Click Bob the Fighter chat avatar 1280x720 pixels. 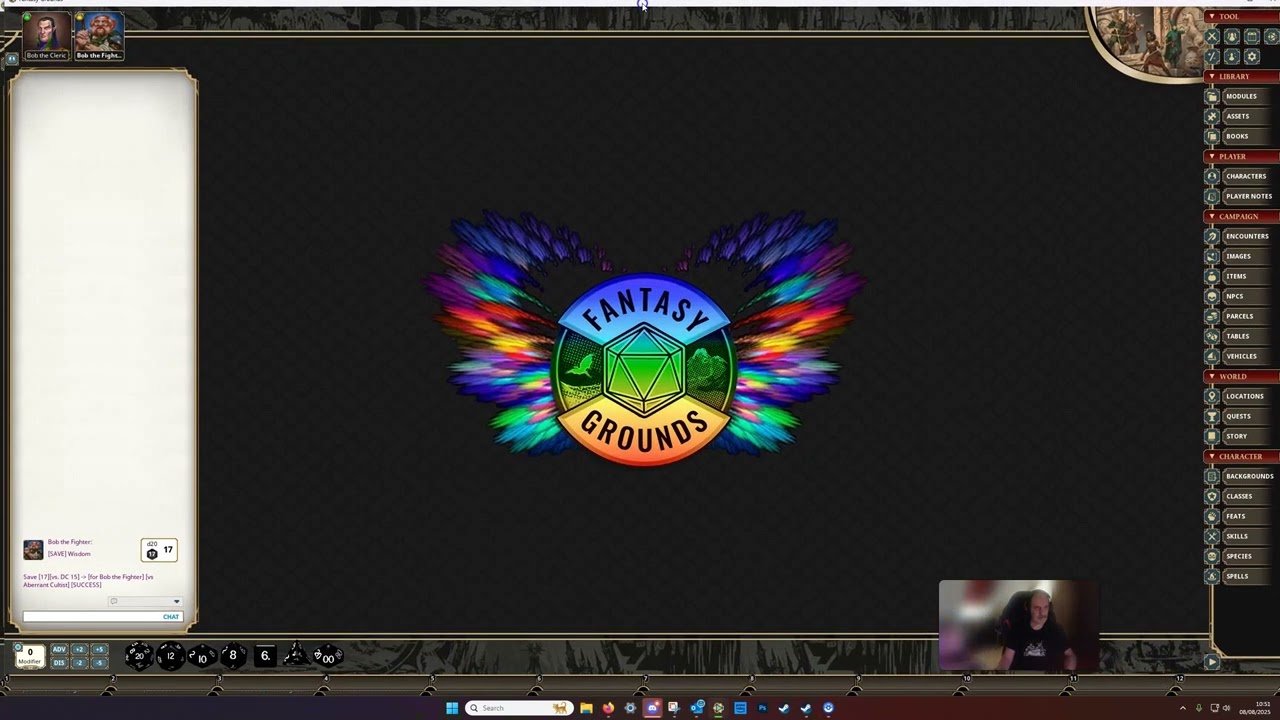point(33,549)
